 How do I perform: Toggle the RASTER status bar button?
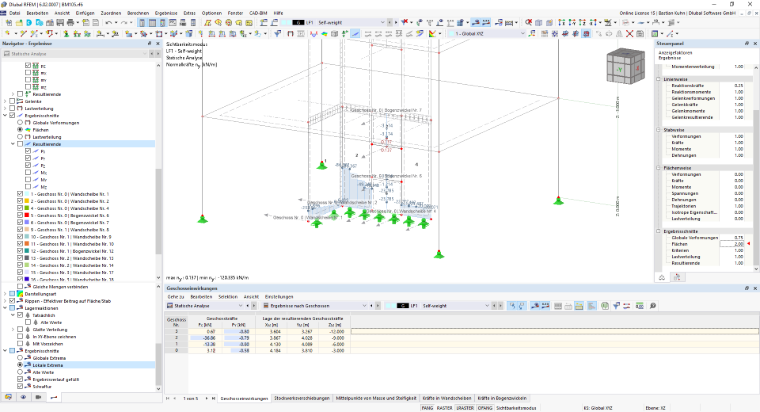[444, 408]
